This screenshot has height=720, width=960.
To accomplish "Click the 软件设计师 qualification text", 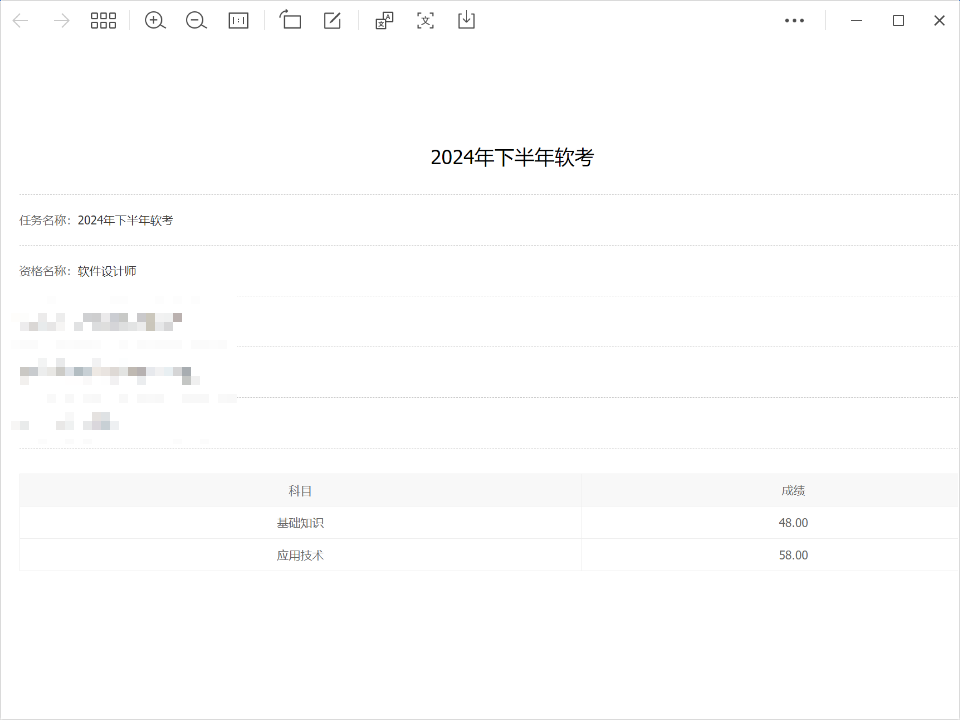I will click(x=107, y=271).
